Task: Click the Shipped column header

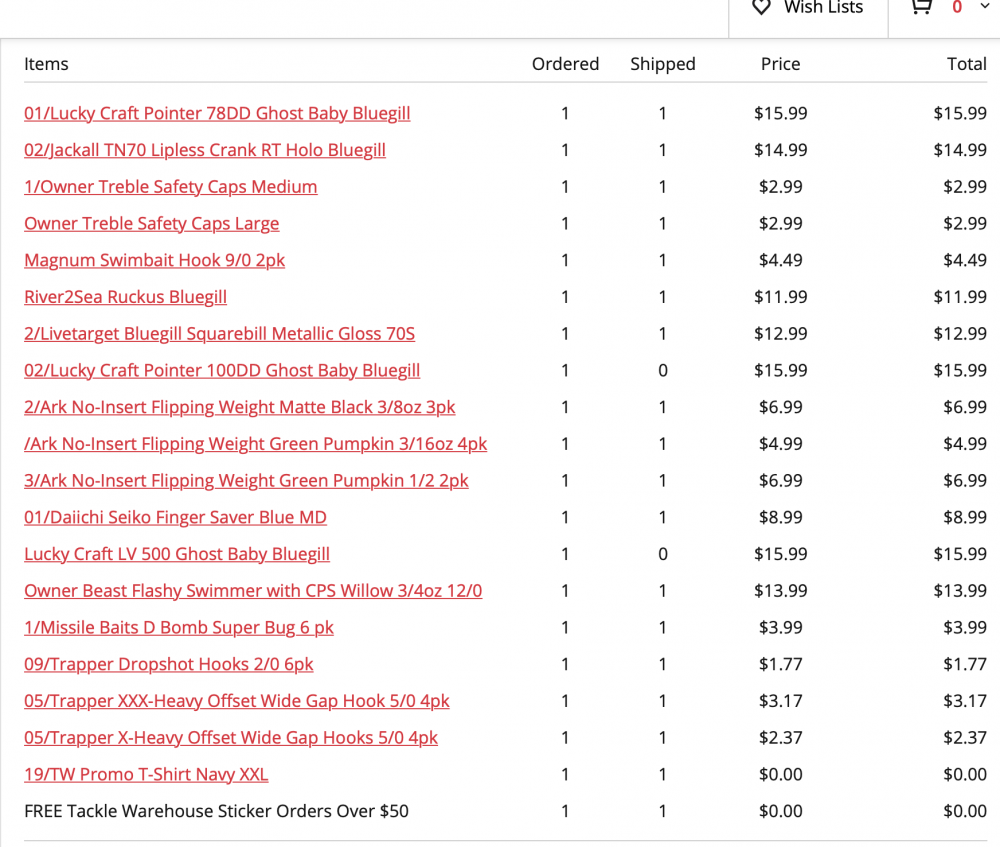Action: [663, 64]
